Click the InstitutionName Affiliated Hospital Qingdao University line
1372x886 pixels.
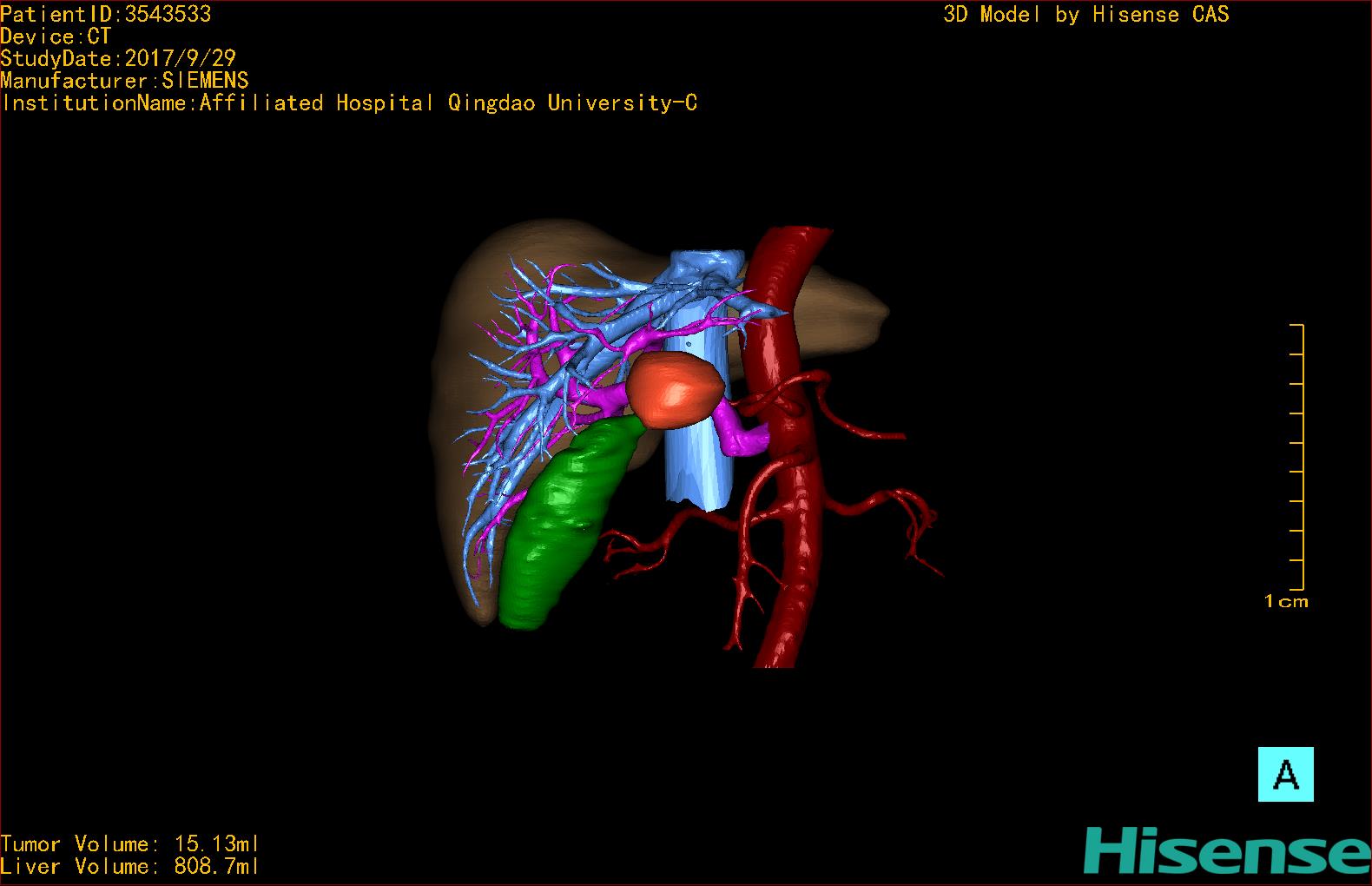pyautogui.click(x=349, y=103)
